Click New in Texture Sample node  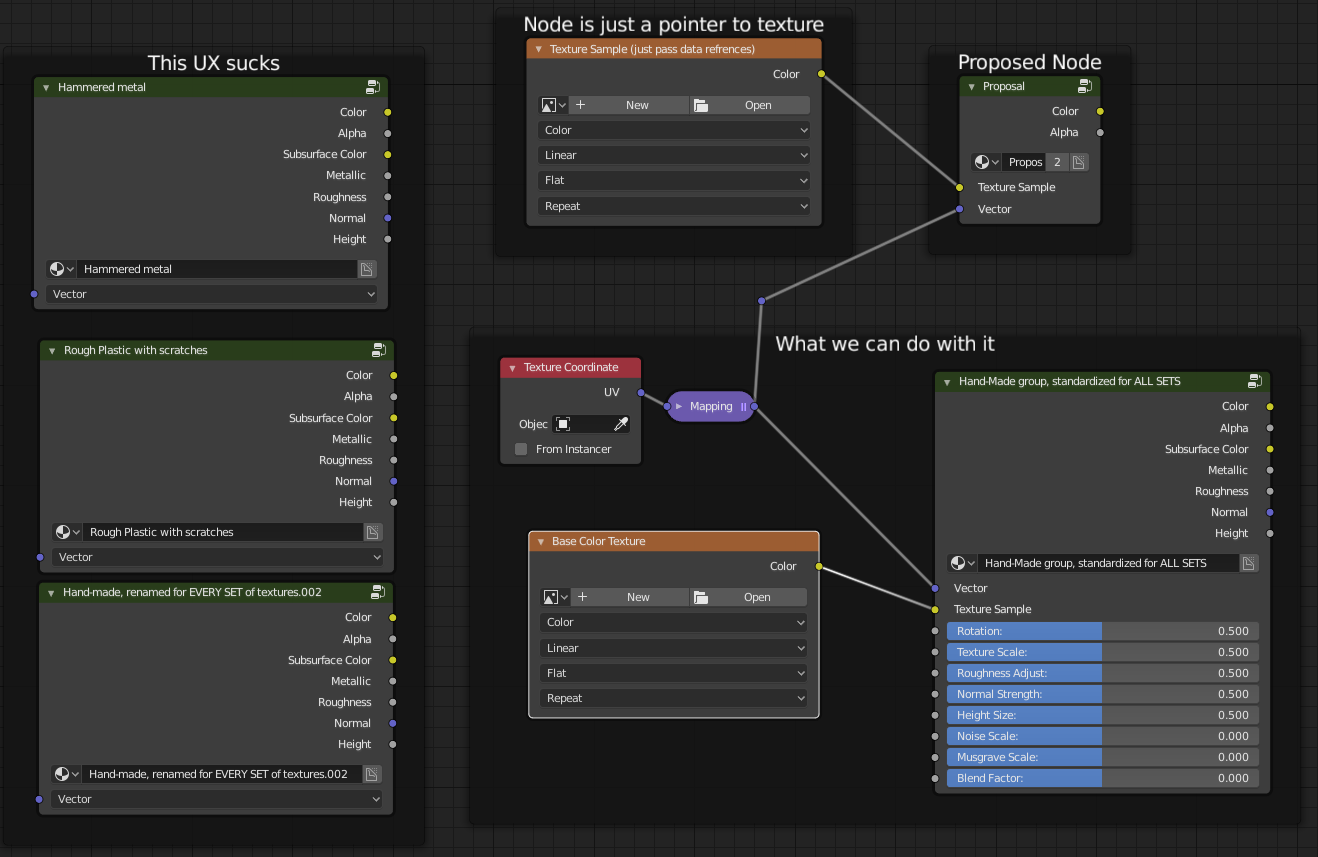(x=629, y=105)
